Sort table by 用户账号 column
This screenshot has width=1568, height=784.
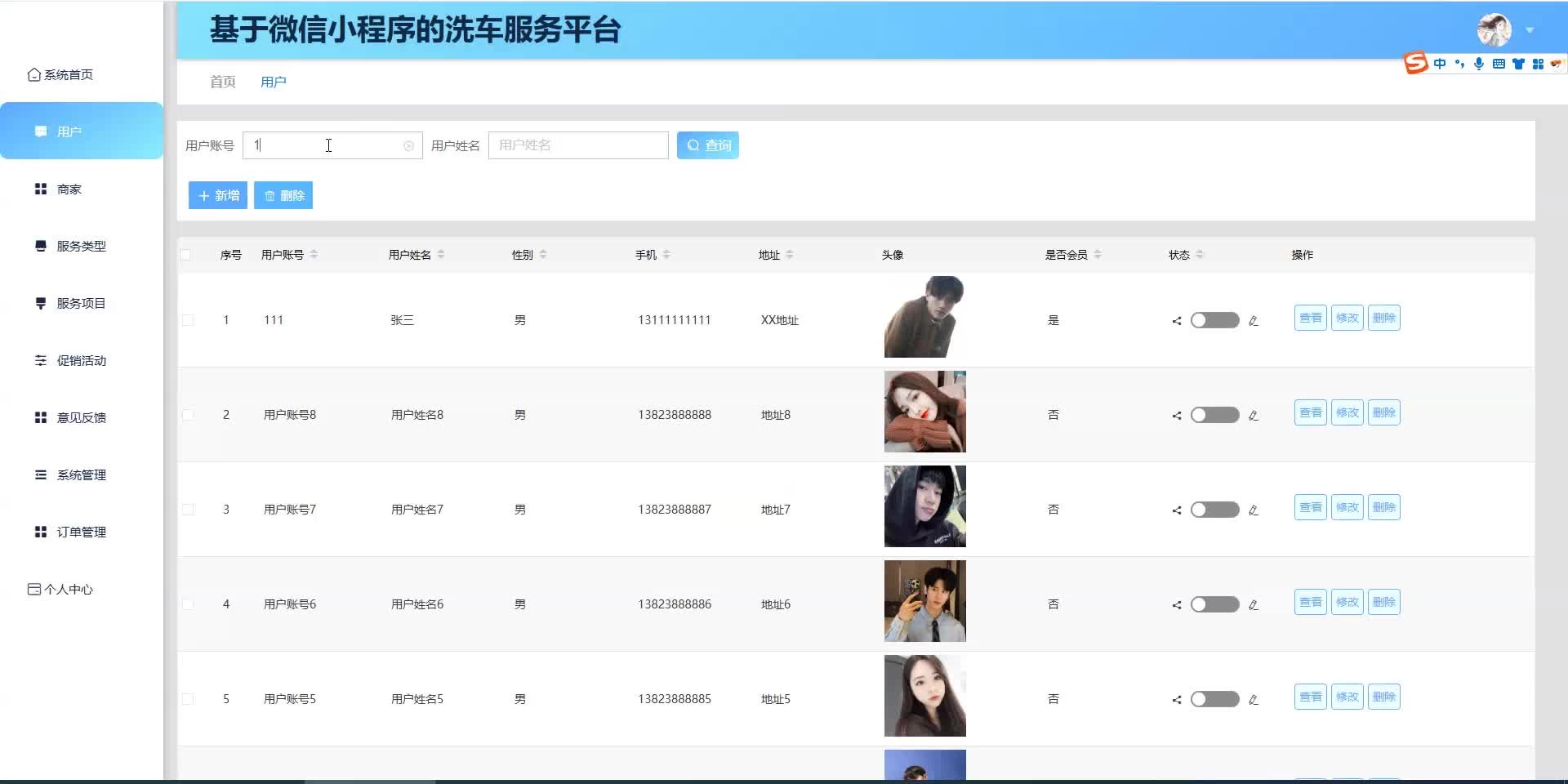click(x=314, y=255)
